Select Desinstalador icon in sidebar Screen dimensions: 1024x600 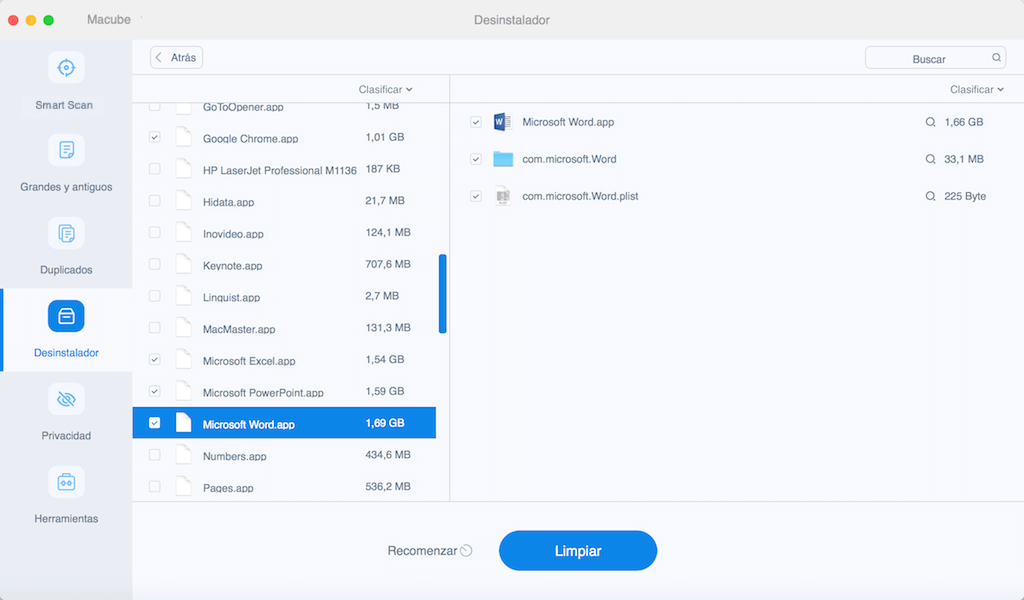pyautogui.click(x=66, y=316)
